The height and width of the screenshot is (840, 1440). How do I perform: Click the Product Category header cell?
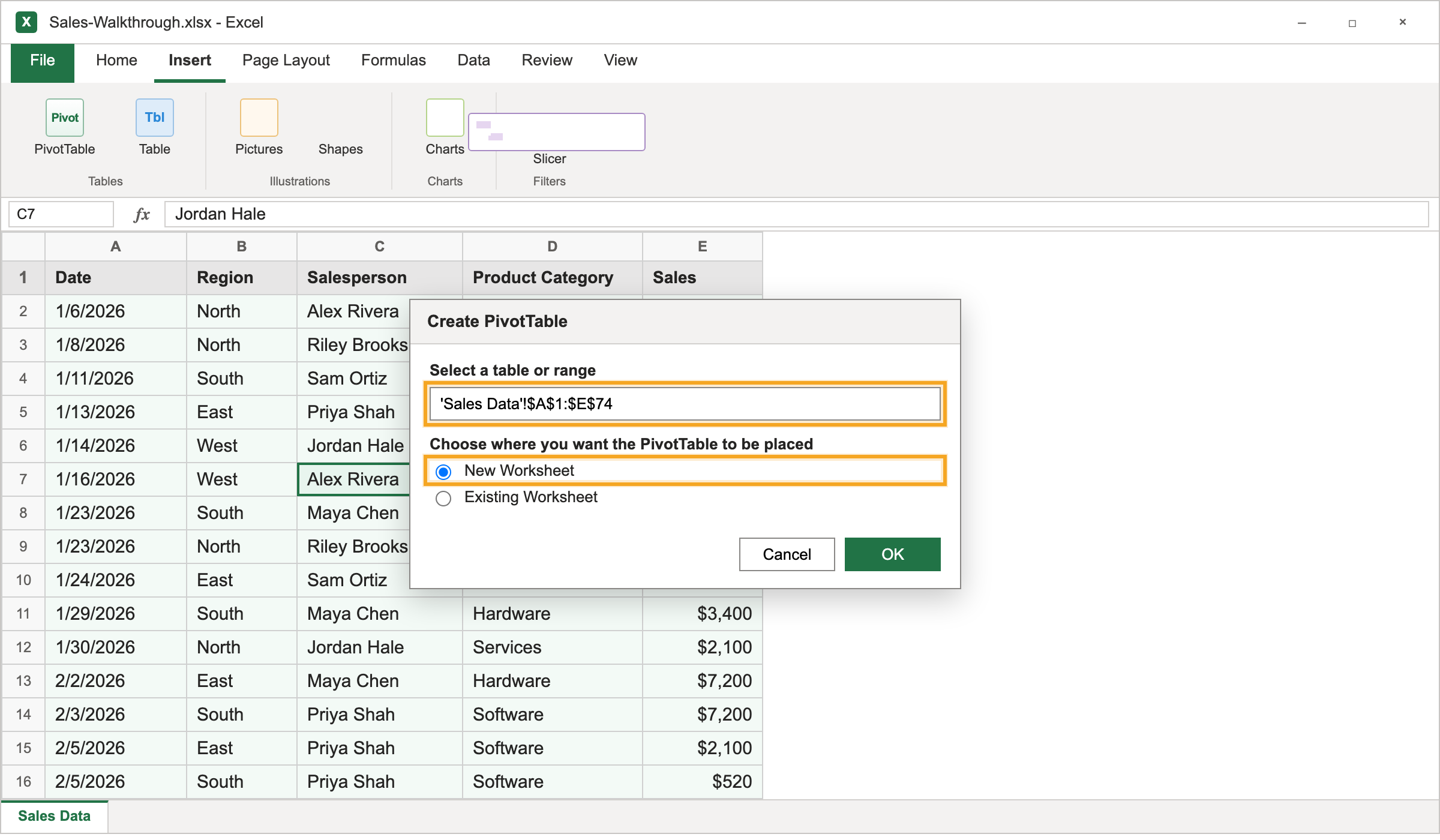click(553, 278)
